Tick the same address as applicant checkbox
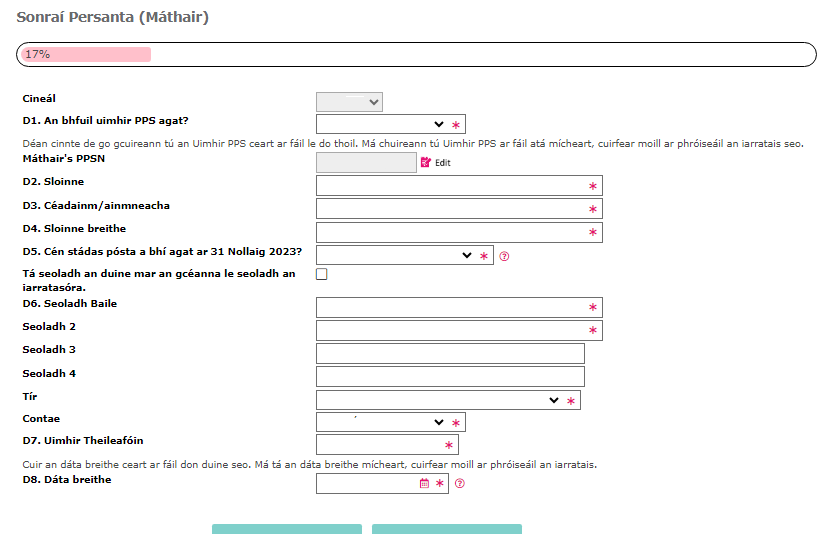 coord(322,274)
